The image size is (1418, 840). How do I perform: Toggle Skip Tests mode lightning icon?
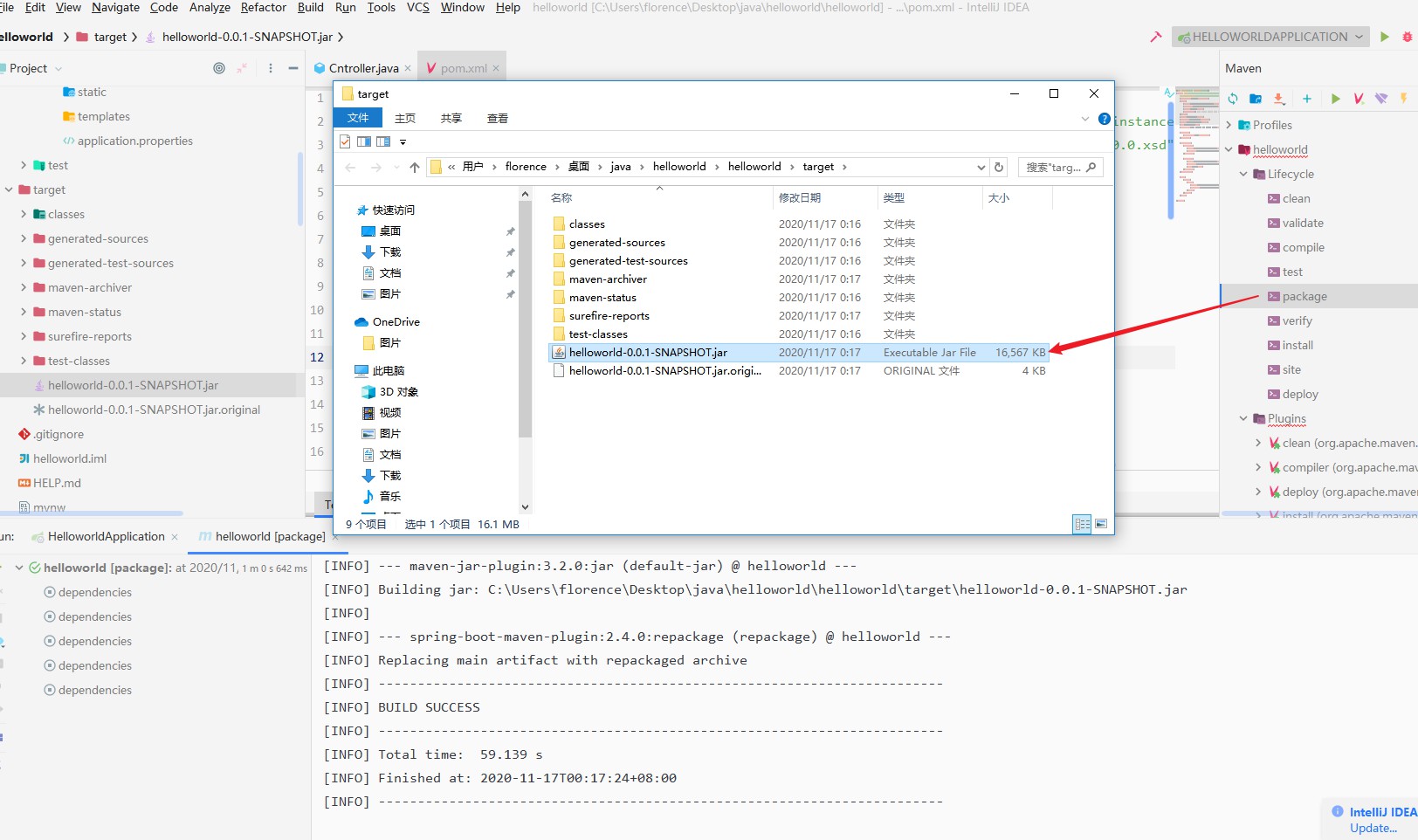pyautogui.click(x=1404, y=99)
